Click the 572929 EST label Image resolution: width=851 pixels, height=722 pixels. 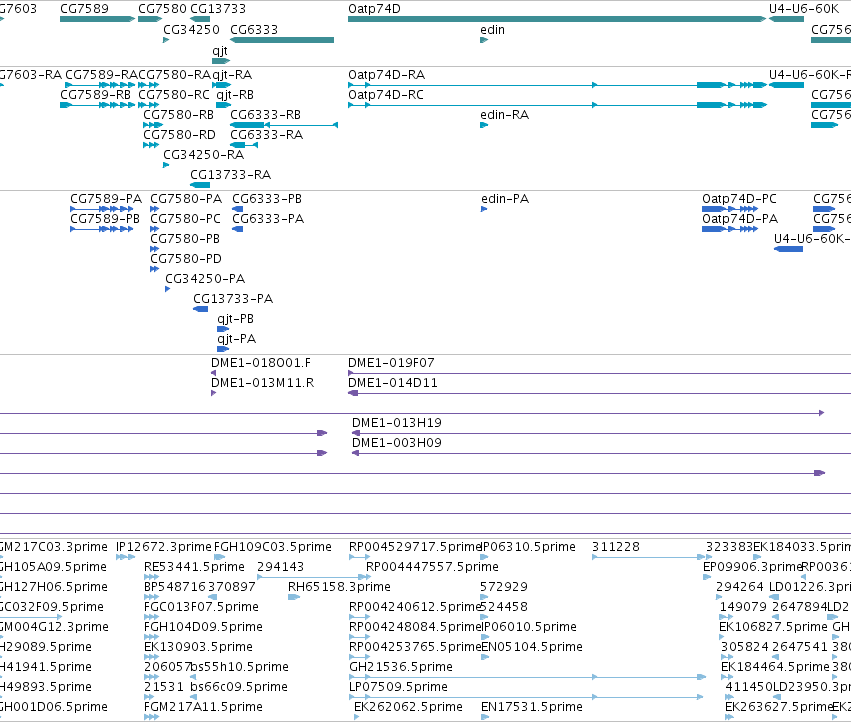504,587
